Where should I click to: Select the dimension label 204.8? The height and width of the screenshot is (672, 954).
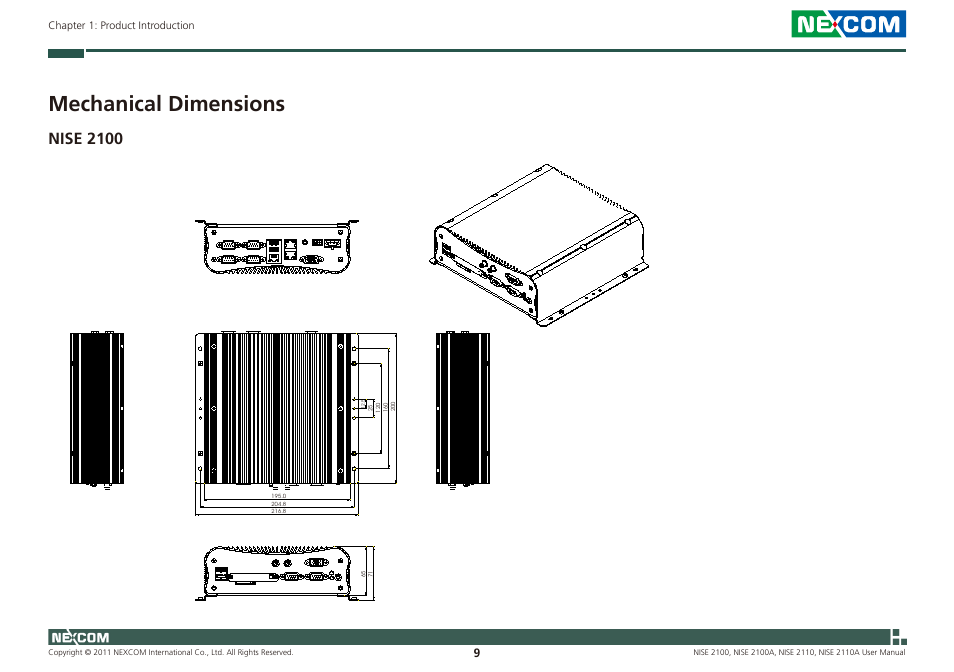[279, 503]
